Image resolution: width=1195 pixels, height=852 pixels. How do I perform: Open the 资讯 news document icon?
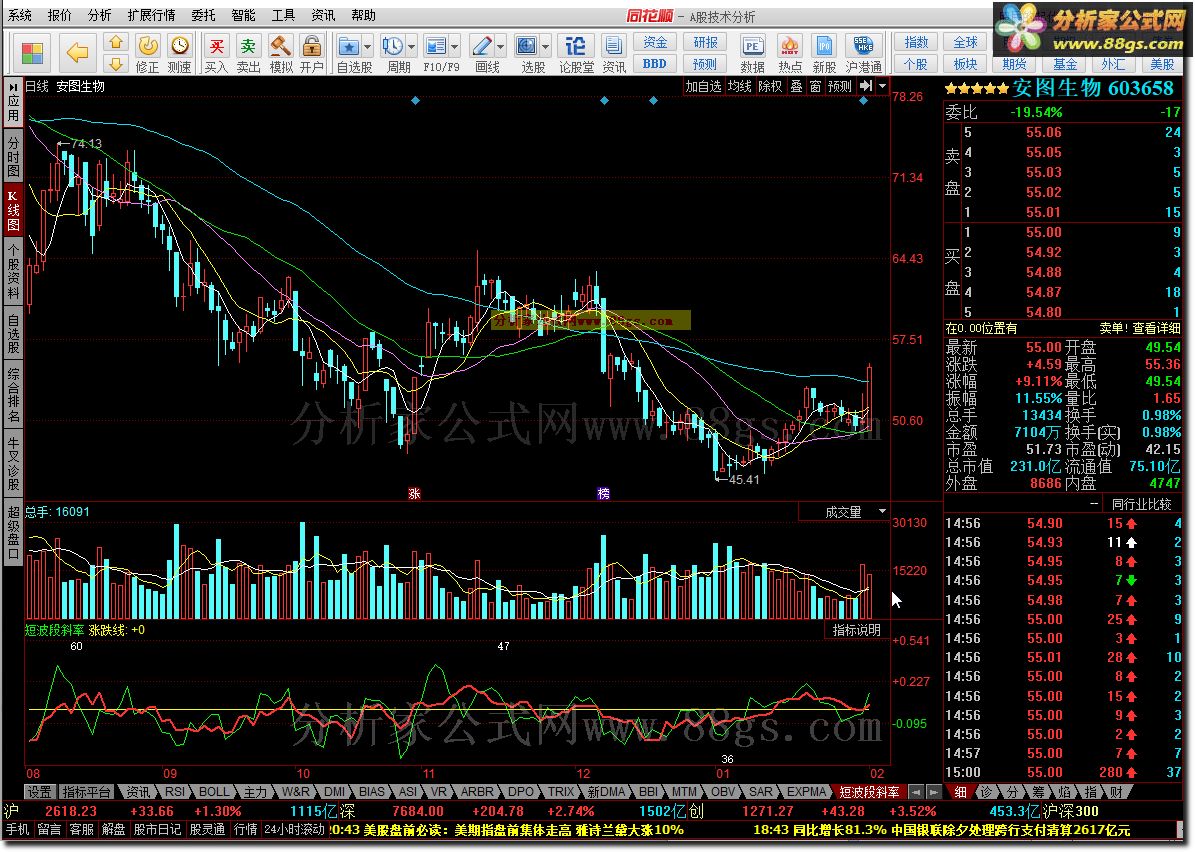pyautogui.click(x=614, y=53)
